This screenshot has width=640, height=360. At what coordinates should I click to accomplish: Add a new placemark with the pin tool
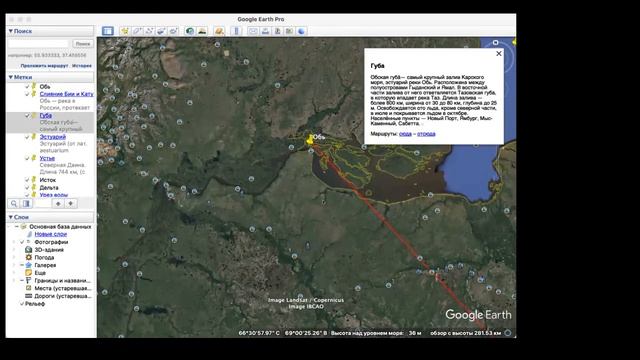pyautogui.click(x=125, y=31)
